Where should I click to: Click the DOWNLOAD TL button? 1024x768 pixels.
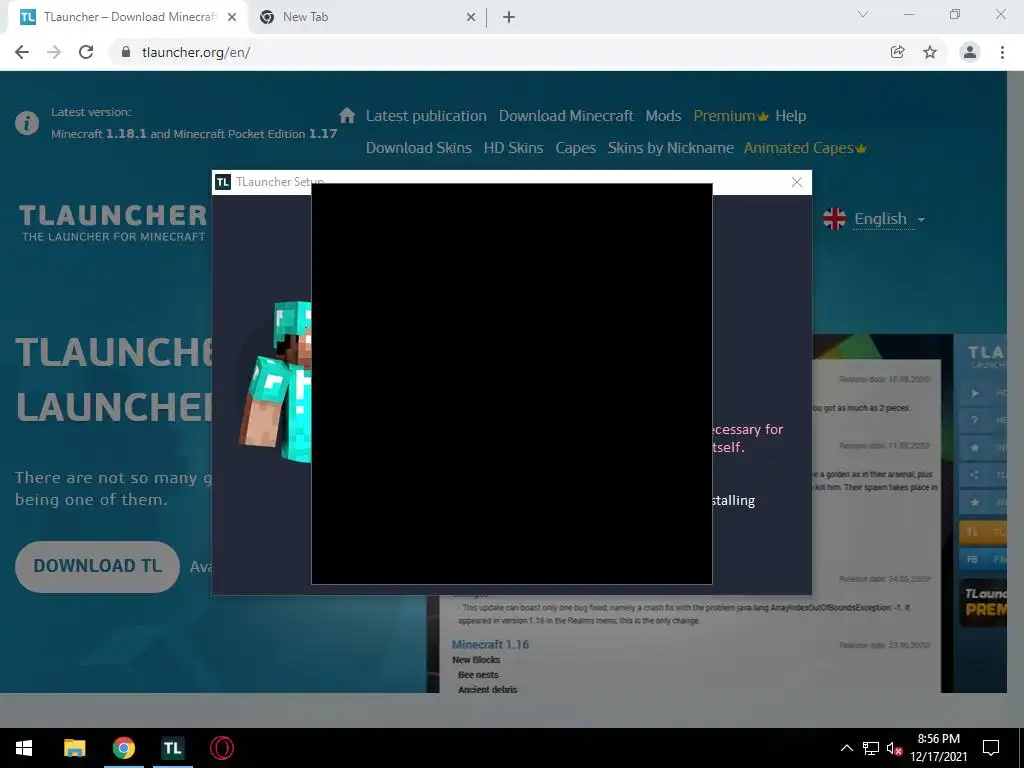pyautogui.click(x=97, y=566)
